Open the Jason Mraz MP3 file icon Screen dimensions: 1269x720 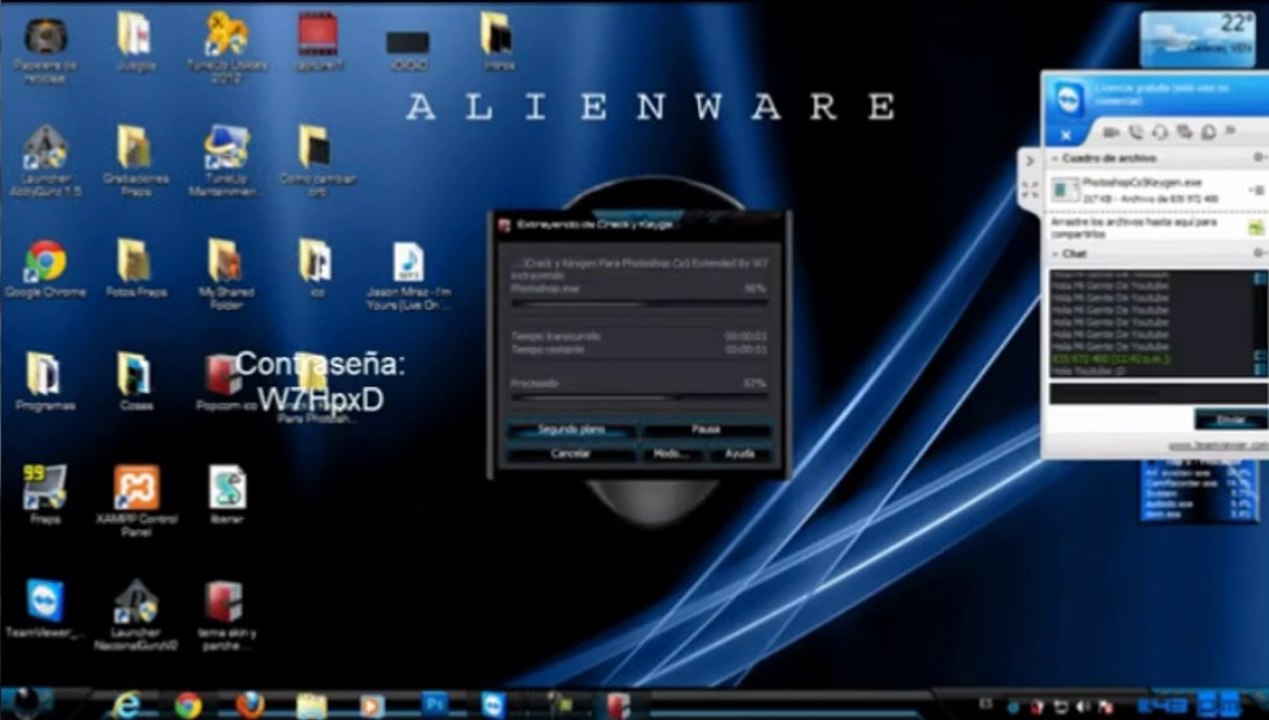[x=408, y=275]
